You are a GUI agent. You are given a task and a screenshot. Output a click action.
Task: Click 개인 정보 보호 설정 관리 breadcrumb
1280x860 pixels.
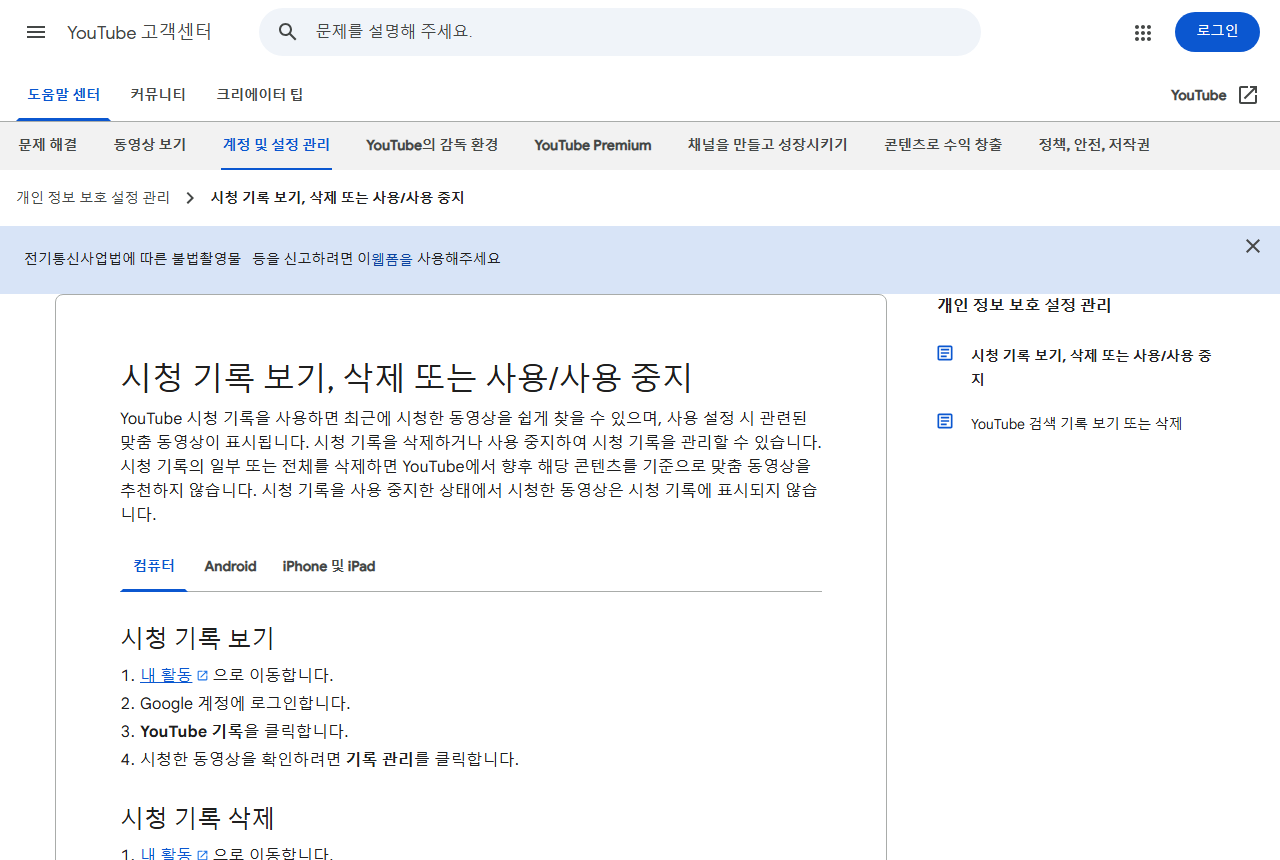tap(93, 198)
